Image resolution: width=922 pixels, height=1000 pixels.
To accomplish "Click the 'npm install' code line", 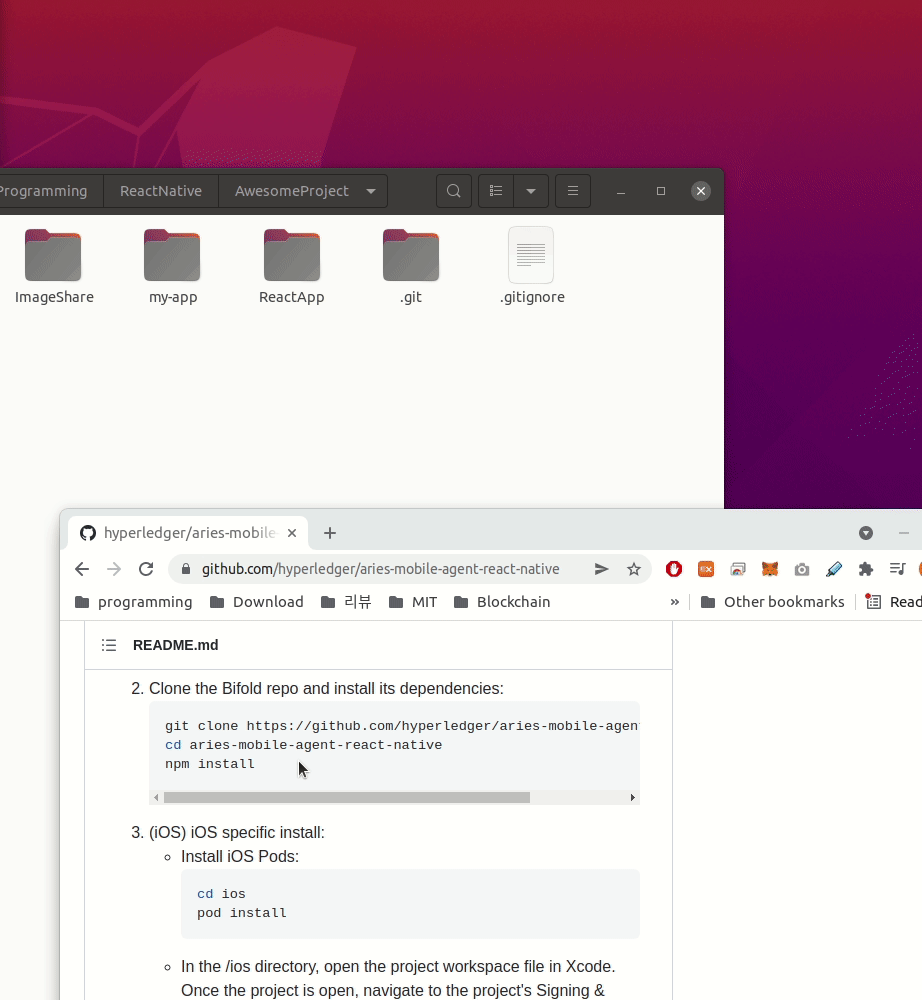I will coord(210,764).
